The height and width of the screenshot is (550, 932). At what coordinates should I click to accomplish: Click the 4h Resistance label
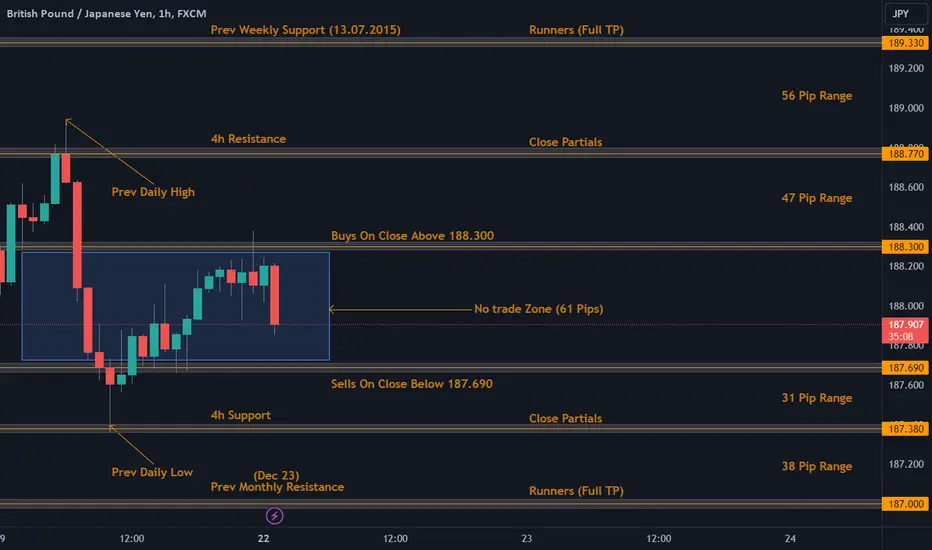point(248,139)
